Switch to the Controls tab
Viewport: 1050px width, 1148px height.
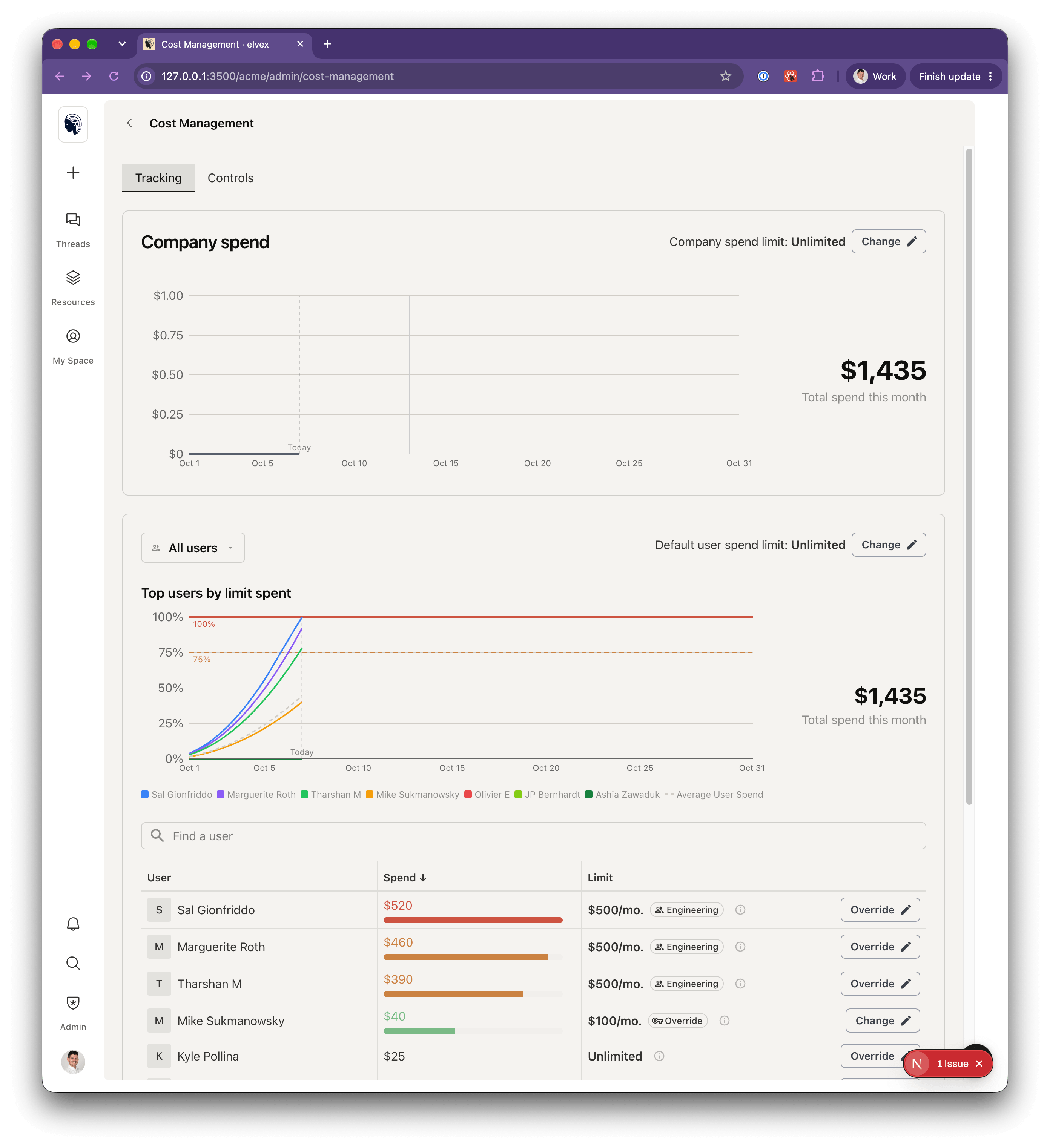[230, 178]
